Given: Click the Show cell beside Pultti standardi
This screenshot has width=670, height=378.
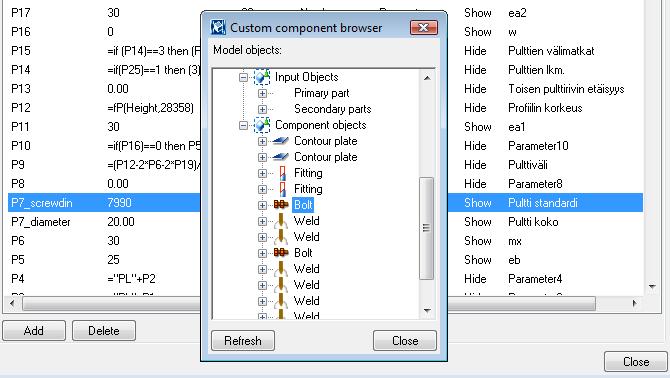Looking at the screenshot, I should (478, 203).
